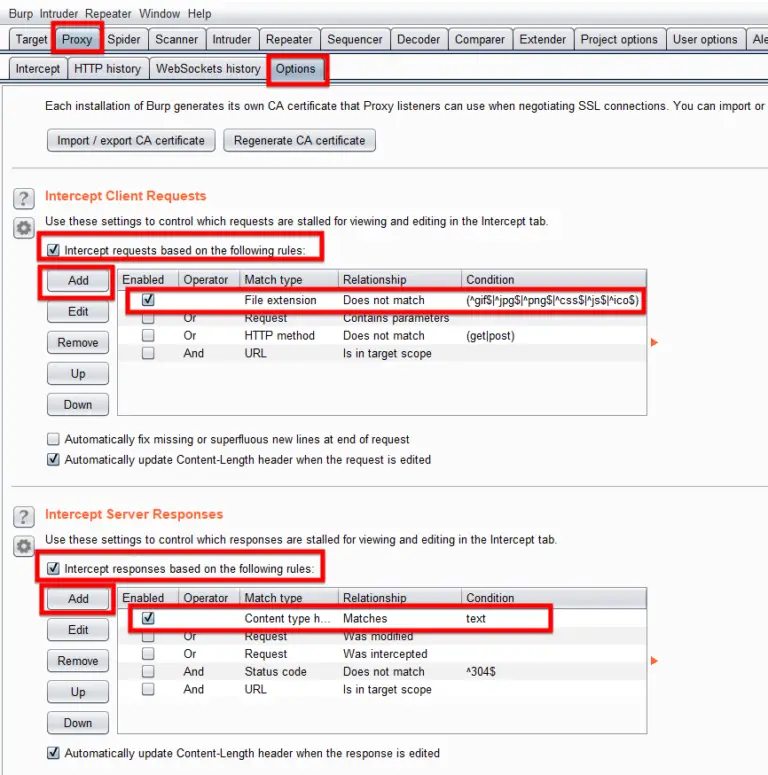Open help for Intercept Client Requests
768x775 pixels.
[x=23, y=199]
